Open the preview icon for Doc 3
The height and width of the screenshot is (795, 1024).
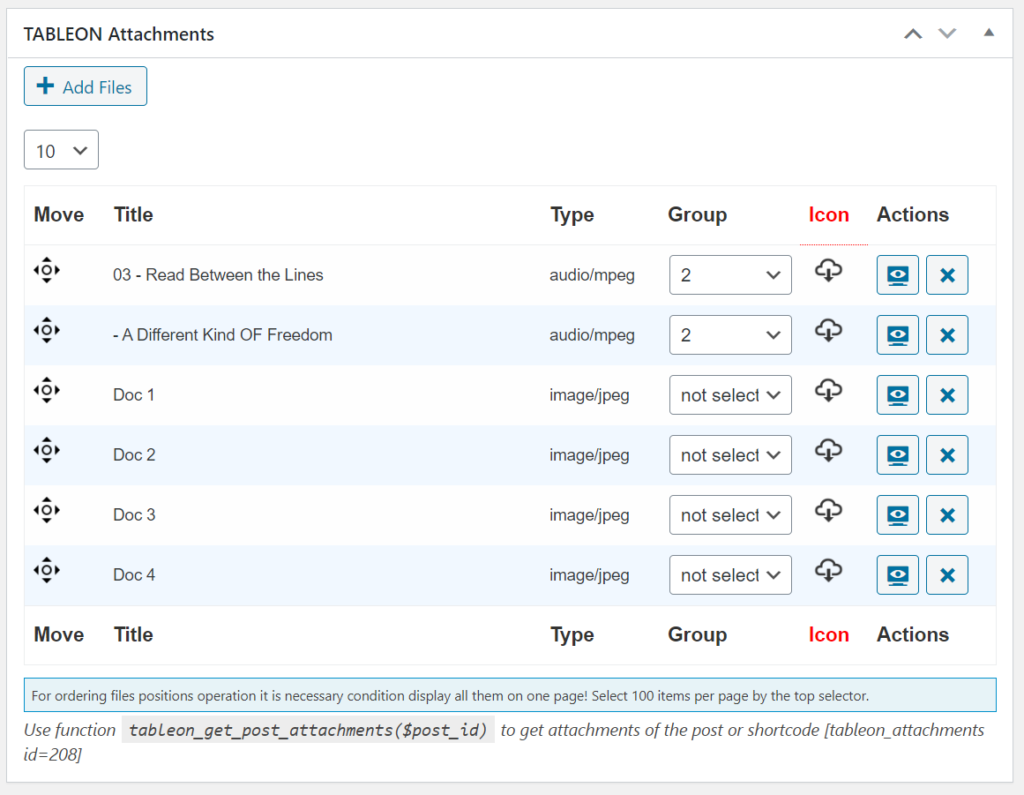pyautogui.click(x=897, y=514)
